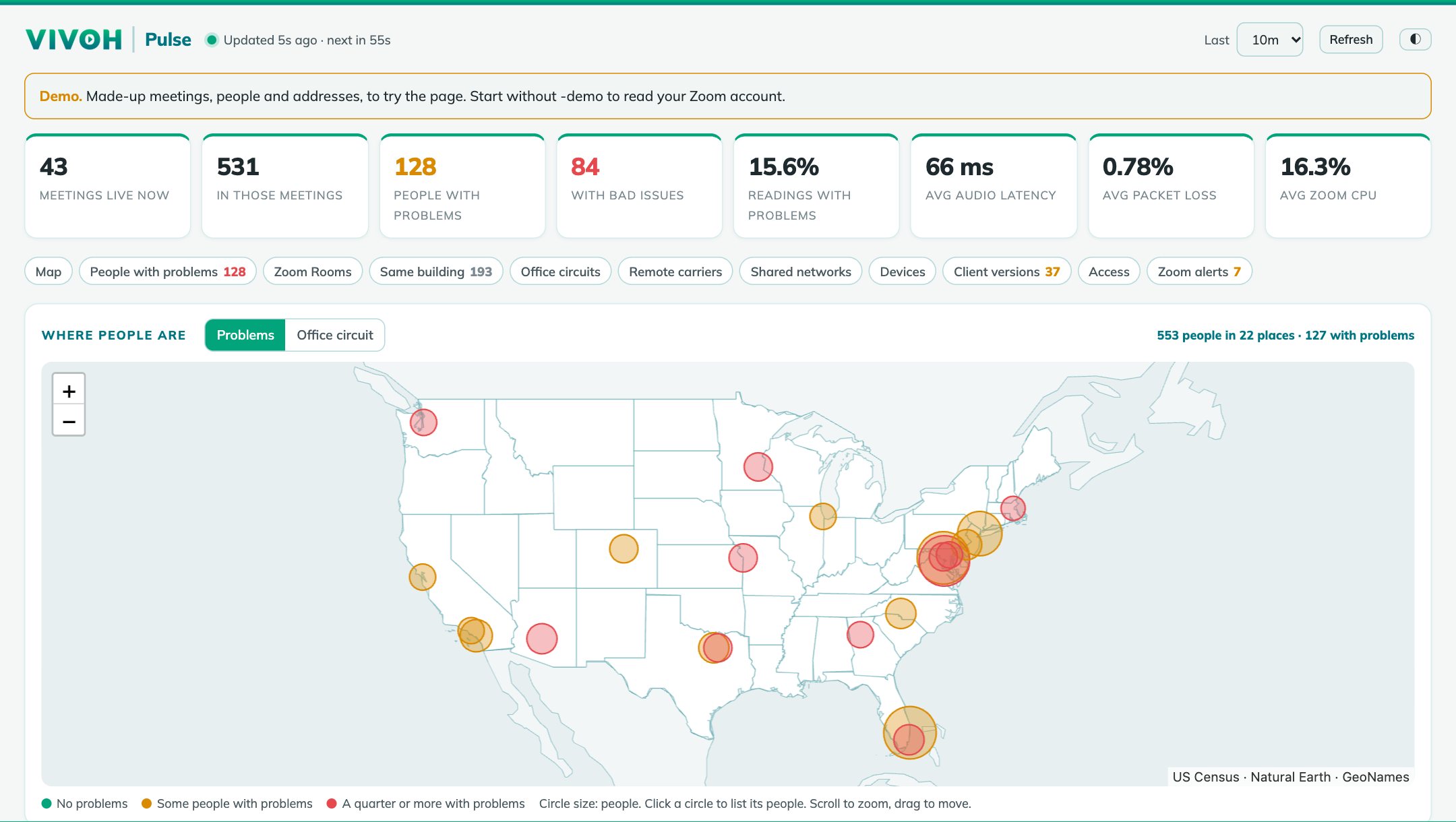The height and width of the screenshot is (822, 1456).
Task: Click the US Census attribution text
Action: click(1205, 777)
